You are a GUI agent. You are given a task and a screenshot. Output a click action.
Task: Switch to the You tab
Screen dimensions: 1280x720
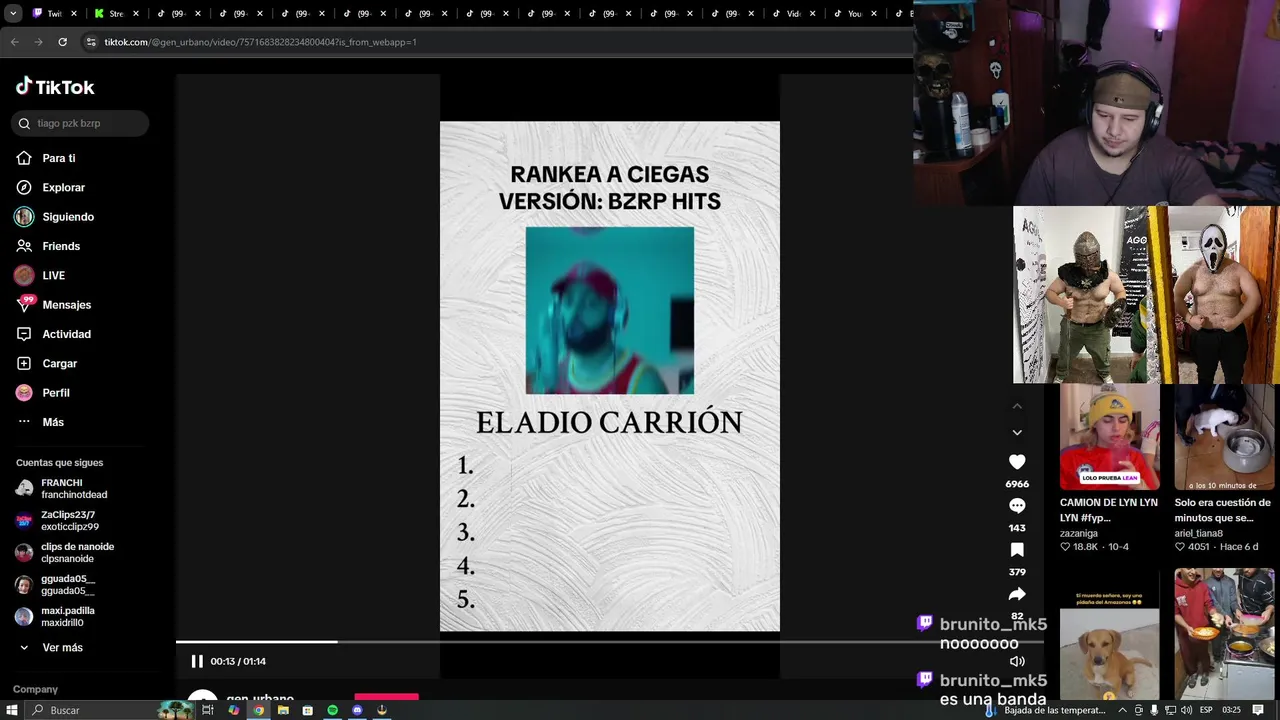(x=854, y=14)
